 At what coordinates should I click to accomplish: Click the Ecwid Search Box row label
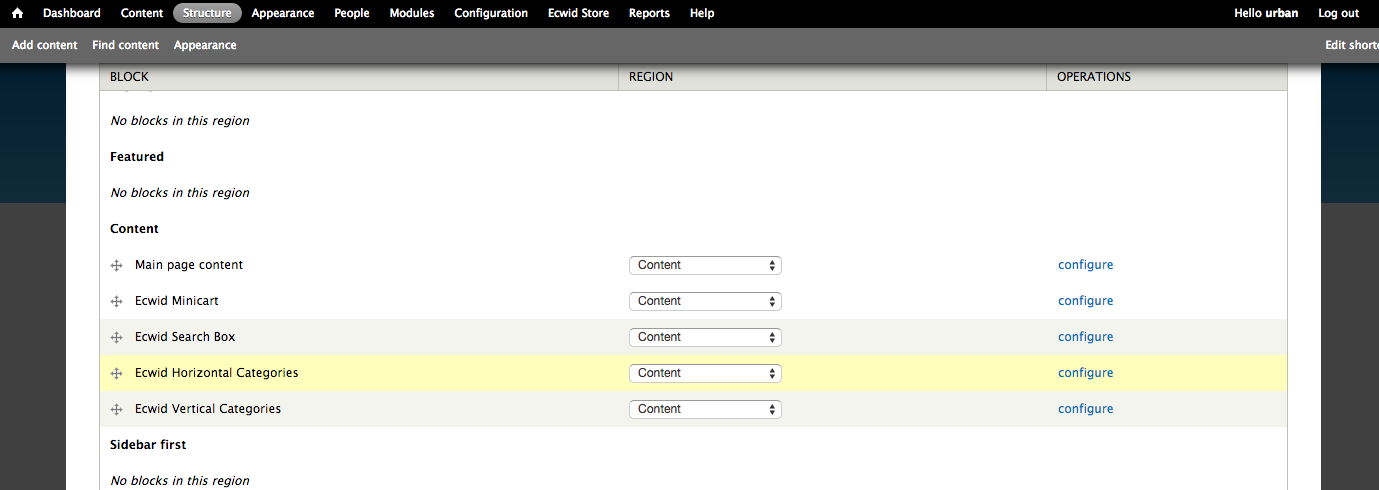(185, 337)
